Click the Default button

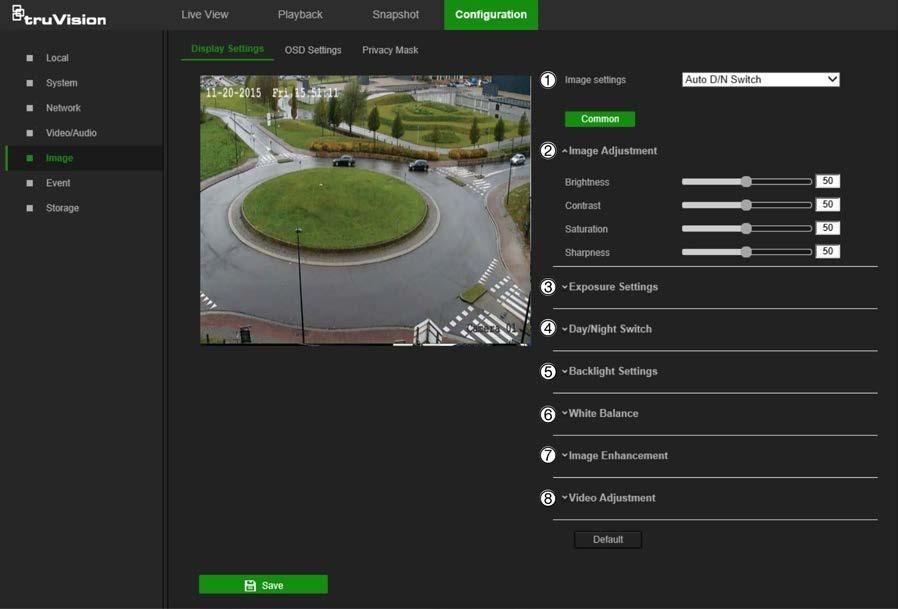(608, 540)
